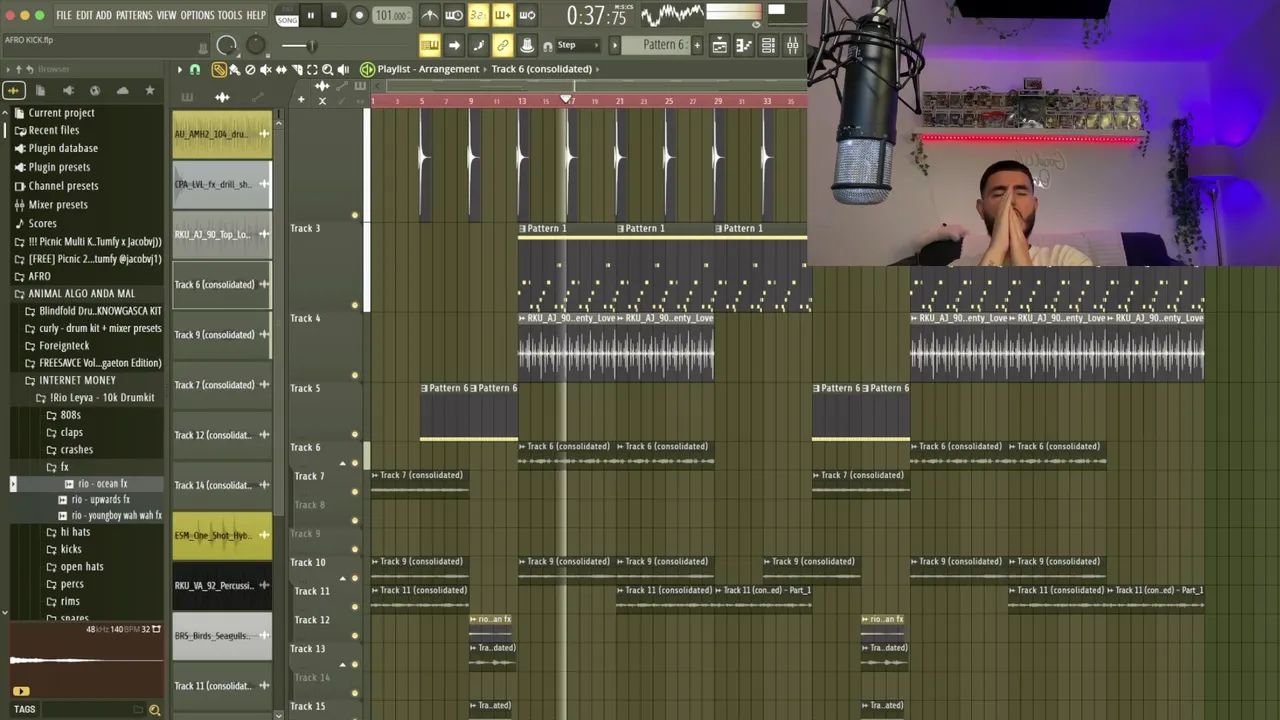Toggle the playlist snap magnet icon
The height and width of the screenshot is (720, 1280).
pos(195,69)
